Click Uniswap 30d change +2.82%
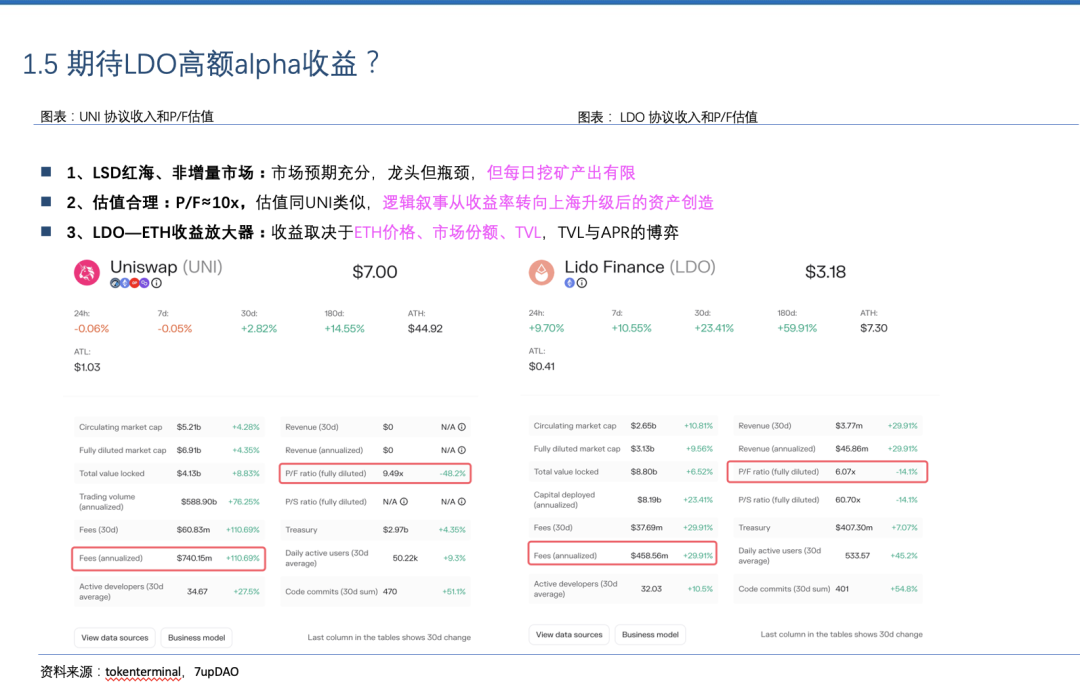This screenshot has height=682, width=1080. coord(259,329)
